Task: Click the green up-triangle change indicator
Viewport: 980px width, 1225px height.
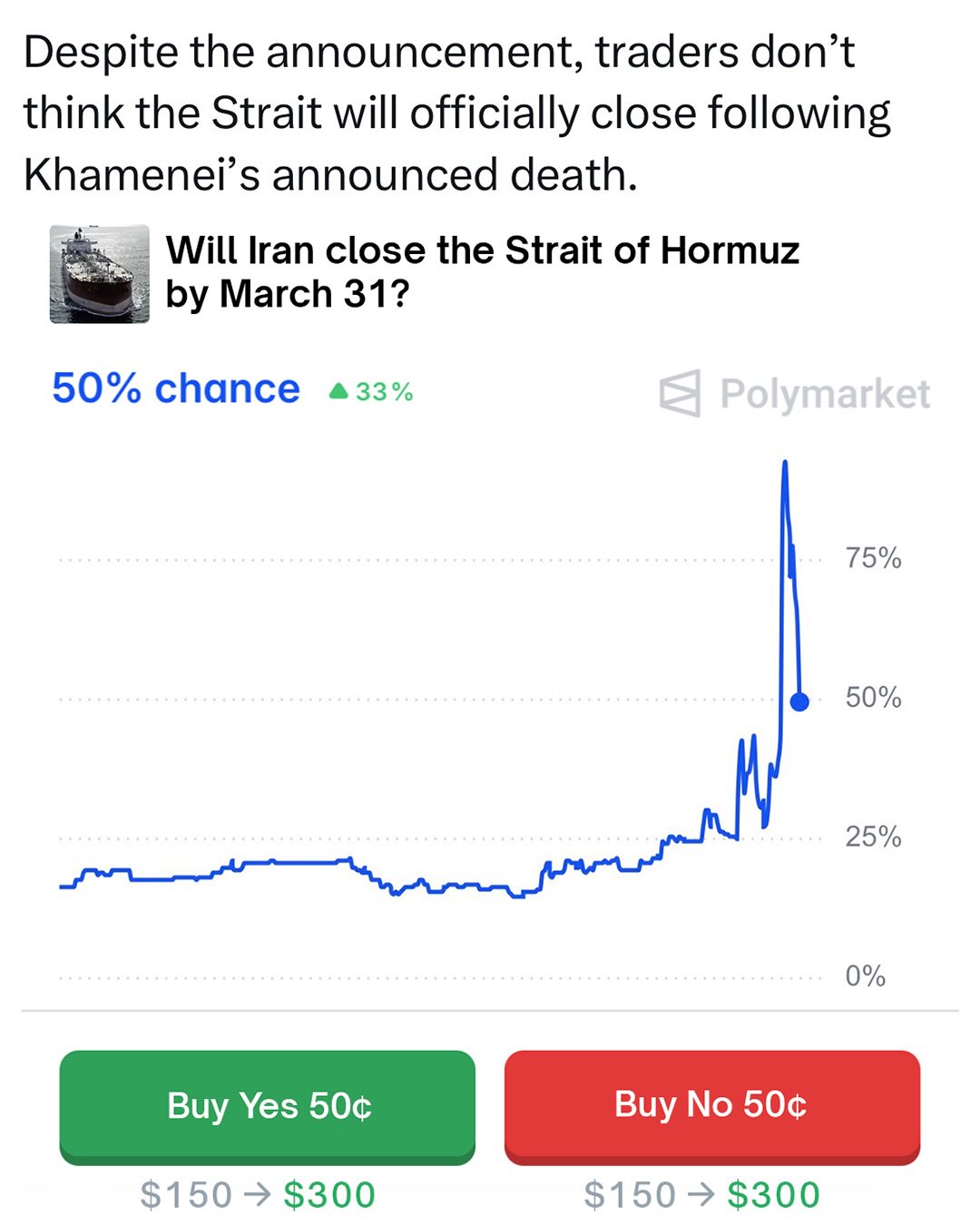Action: 338,391
